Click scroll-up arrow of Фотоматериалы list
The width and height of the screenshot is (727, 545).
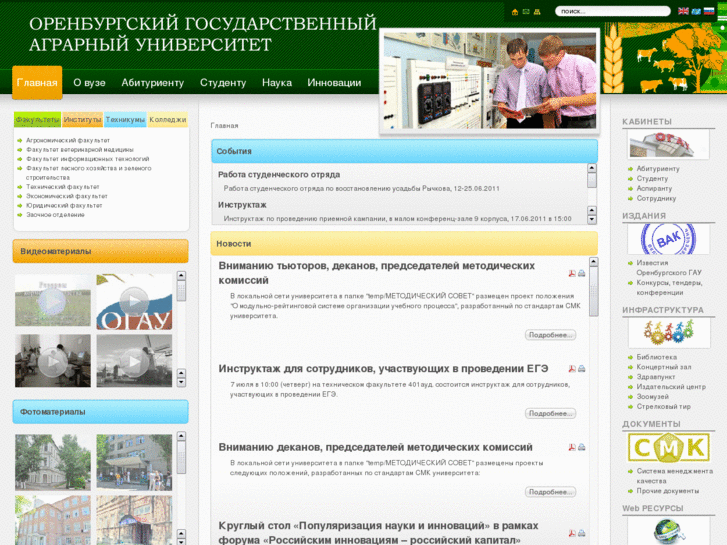(181, 436)
